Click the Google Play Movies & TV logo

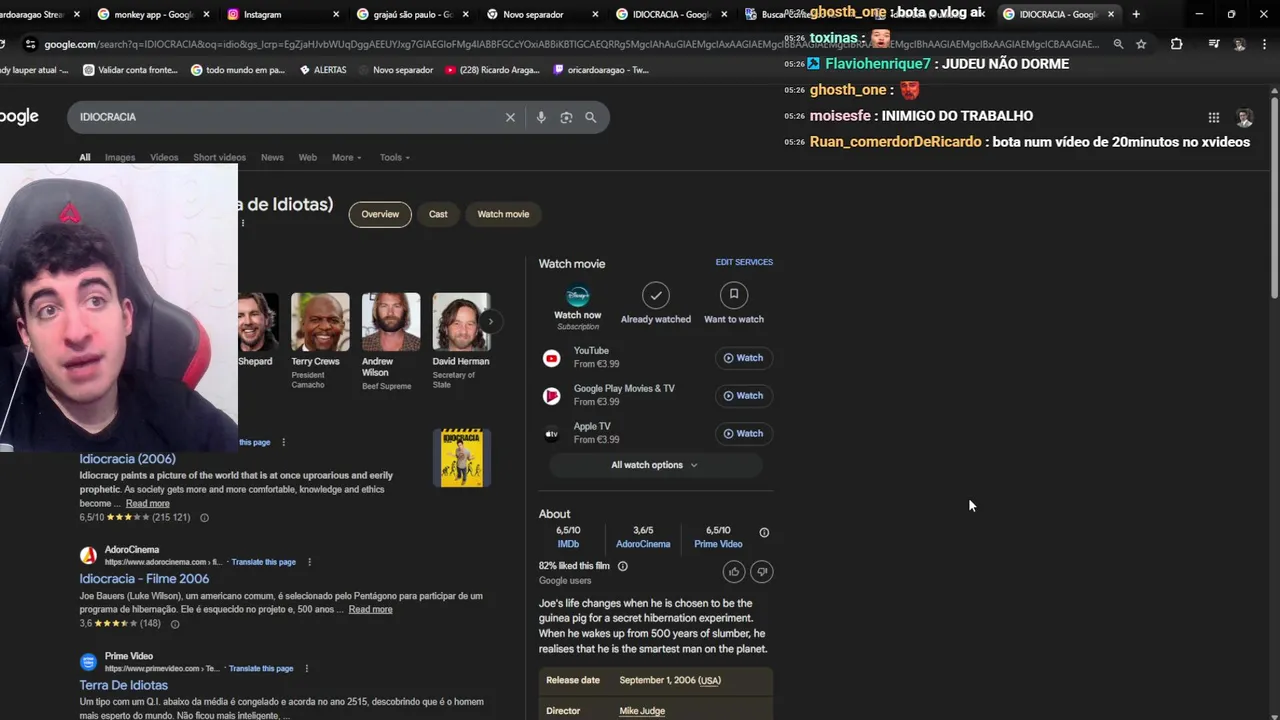[551, 396]
